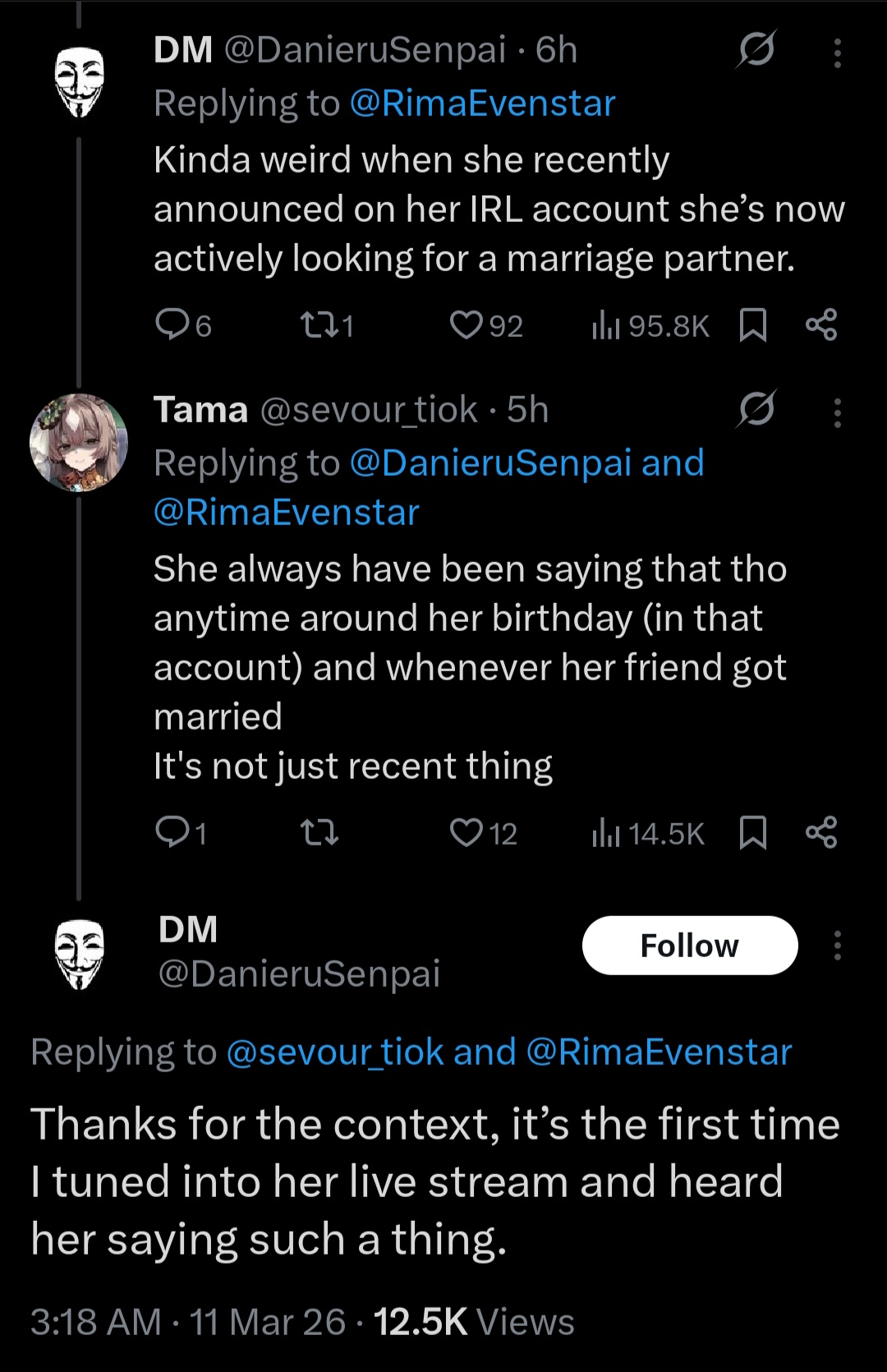
Task: Open more options beside Follow button
Action: [x=837, y=946]
